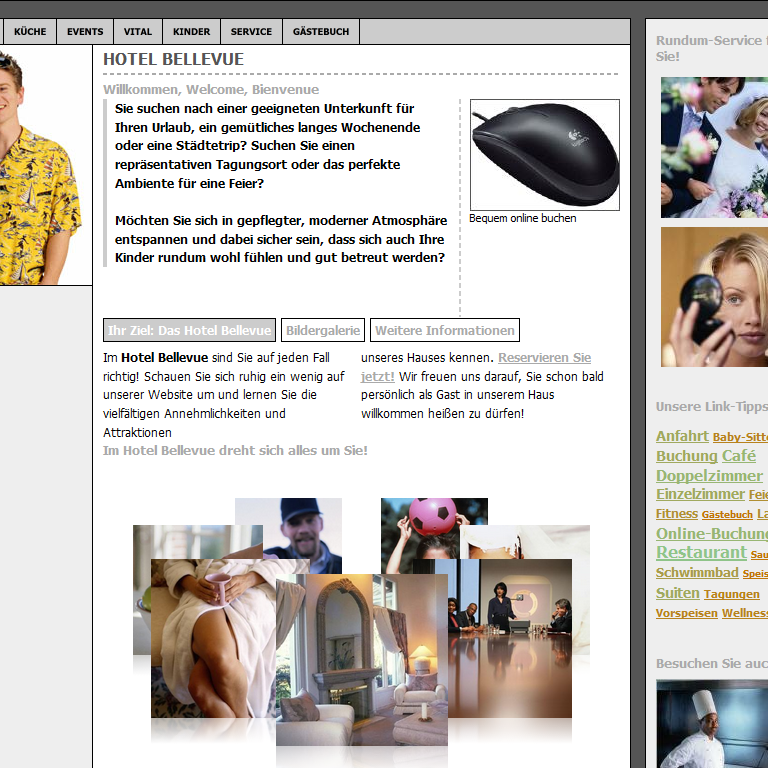The image size is (768, 768).
Task: Select the 'Ihr Ziel: Das Hotel Bellevue' tab
Action: click(x=190, y=330)
